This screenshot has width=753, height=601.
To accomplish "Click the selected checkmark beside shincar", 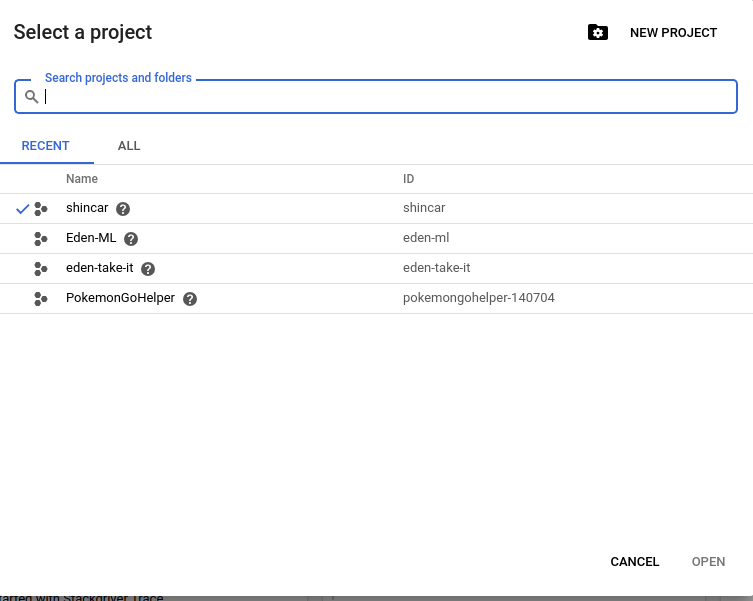I will [22, 208].
